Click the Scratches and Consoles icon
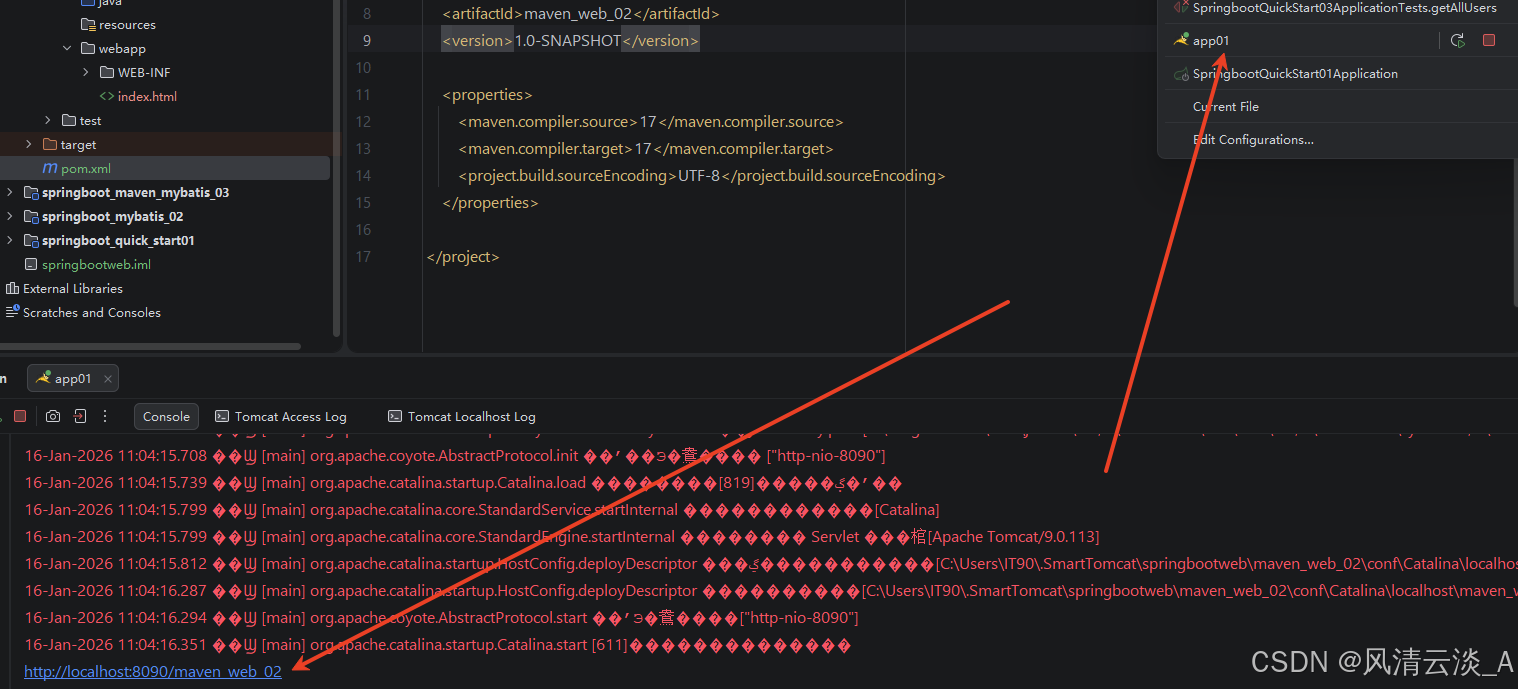Image resolution: width=1518 pixels, height=689 pixels. 12,313
